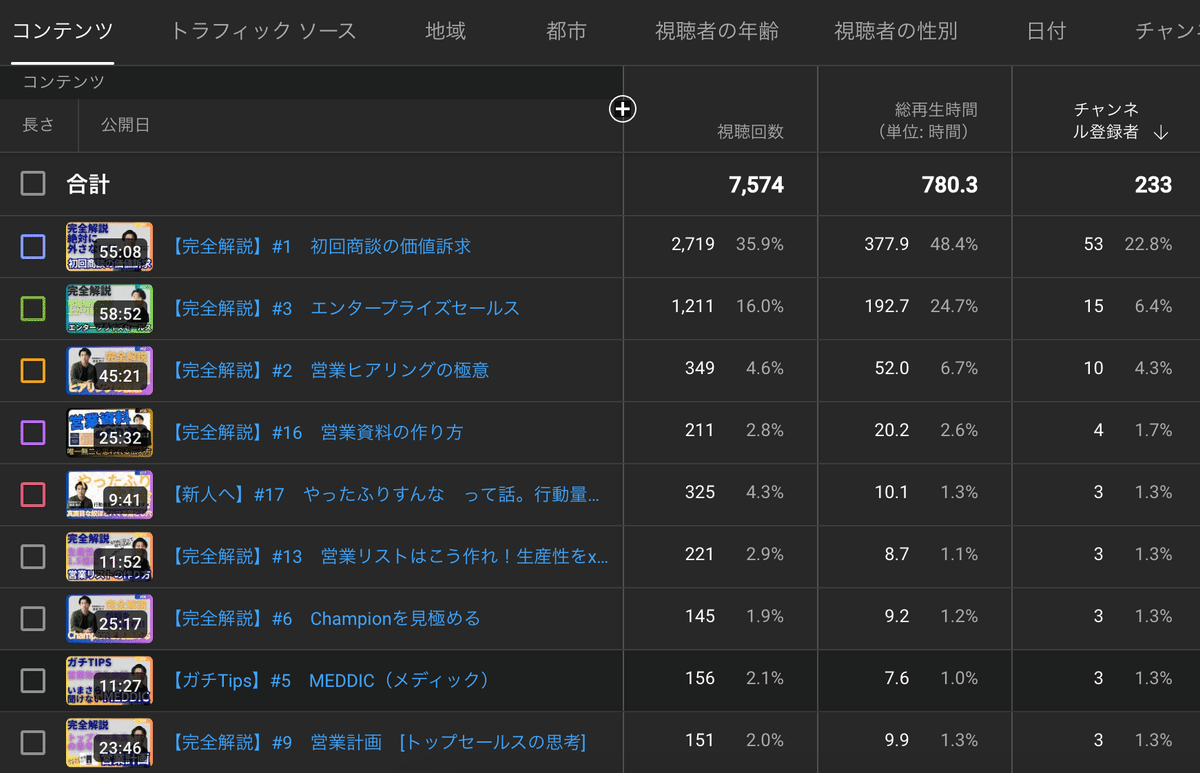Image resolution: width=1200 pixels, height=773 pixels.
Task: Click the plus icon to add a metric
Action: (622, 109)
